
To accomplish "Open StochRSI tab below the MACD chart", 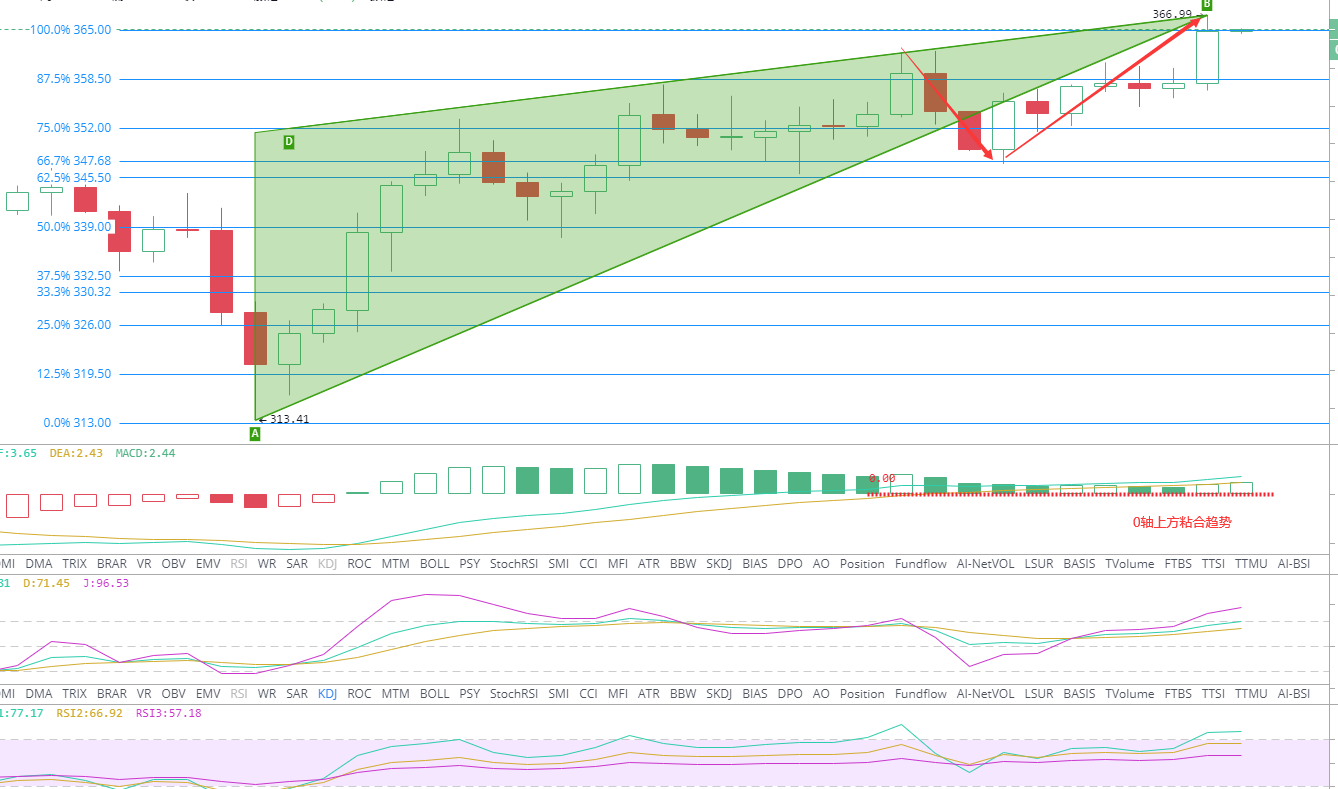I will tap(513, 564).
